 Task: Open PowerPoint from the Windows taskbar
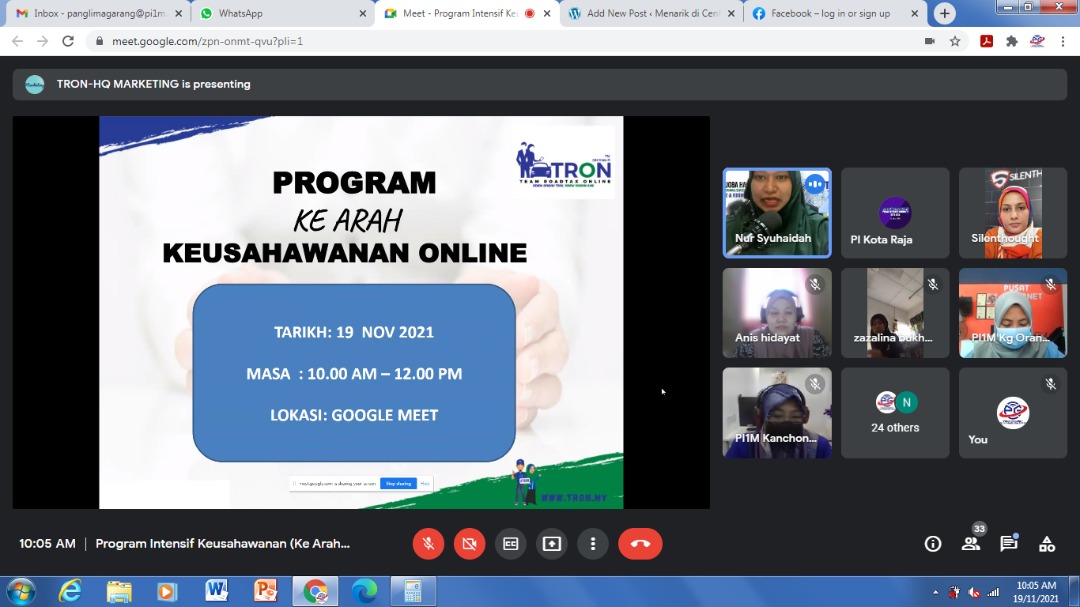(x=265, y=591)
